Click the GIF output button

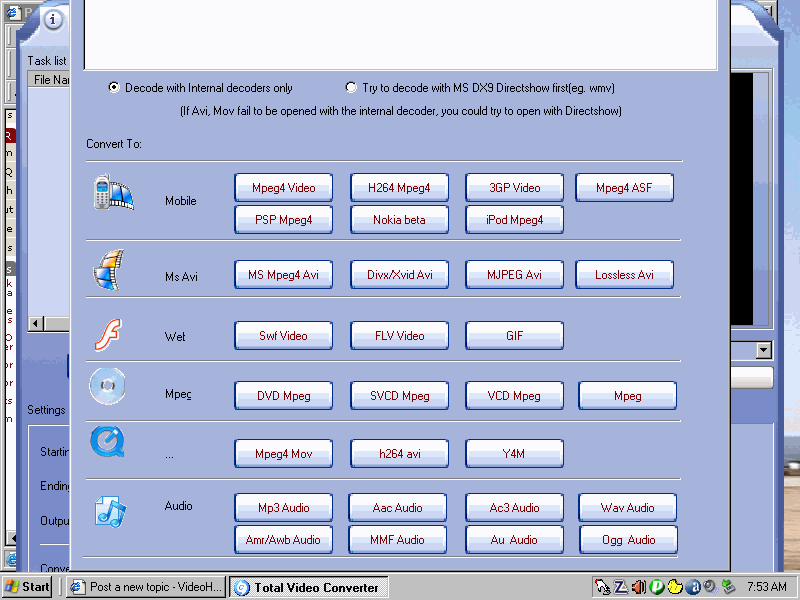514,336
